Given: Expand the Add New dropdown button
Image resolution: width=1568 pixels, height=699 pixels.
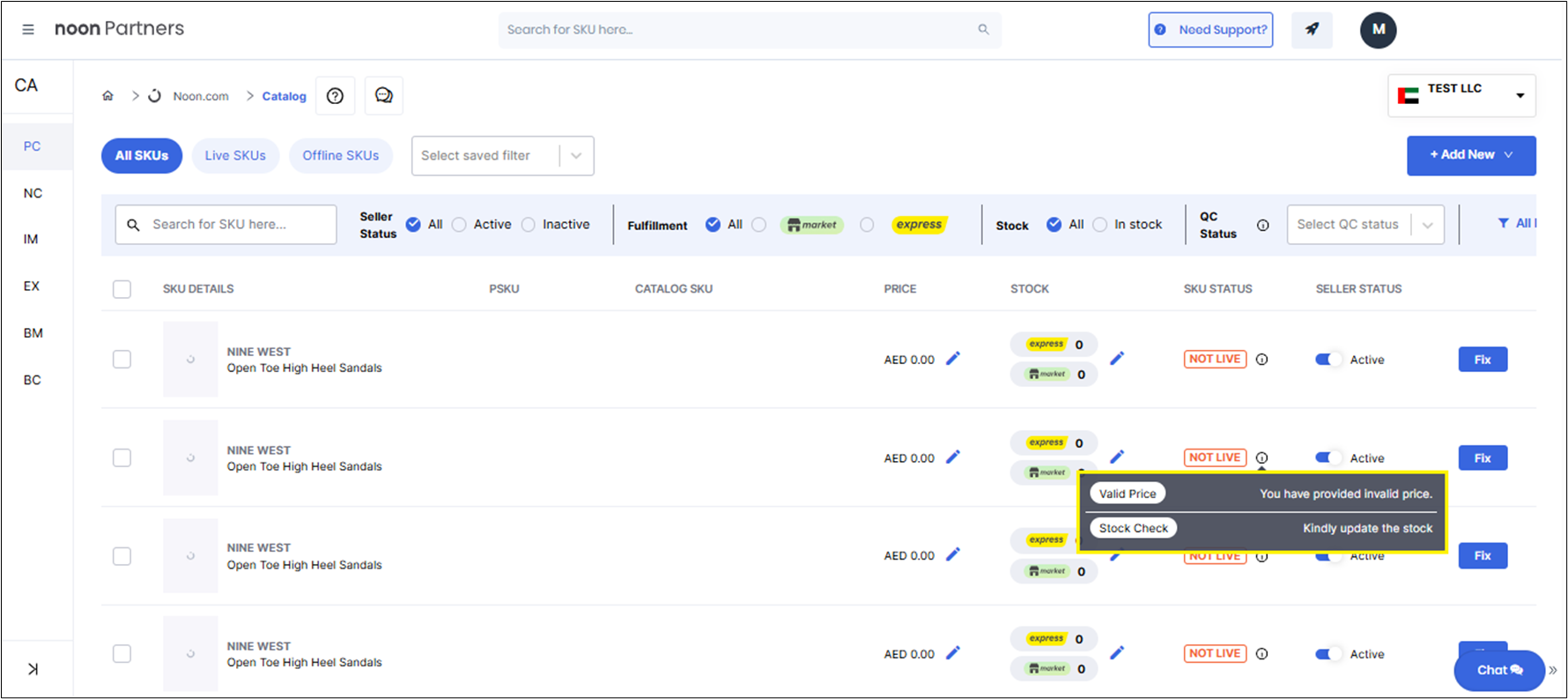Looking at the screenshot, I should pos(1471,155).
